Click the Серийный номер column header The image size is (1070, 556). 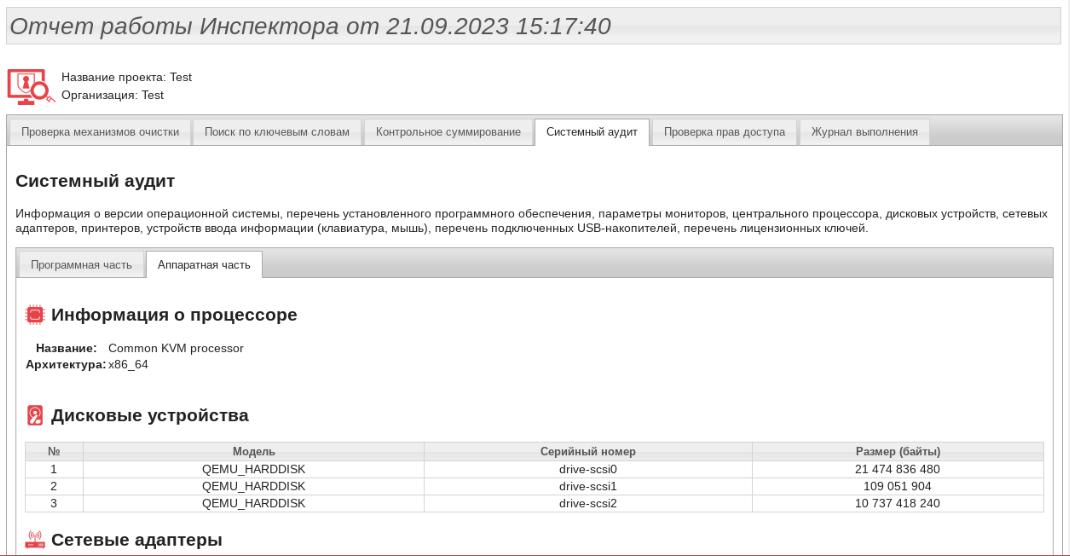tap(588, 451)
